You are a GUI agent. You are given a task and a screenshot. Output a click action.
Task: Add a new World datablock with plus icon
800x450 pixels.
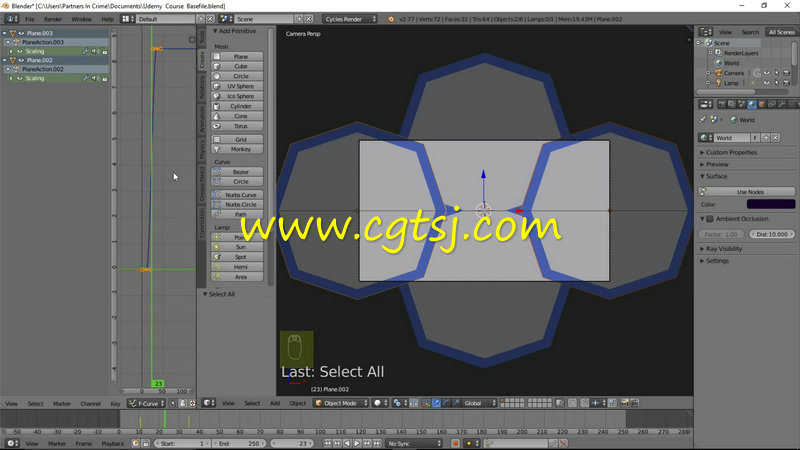766,138
